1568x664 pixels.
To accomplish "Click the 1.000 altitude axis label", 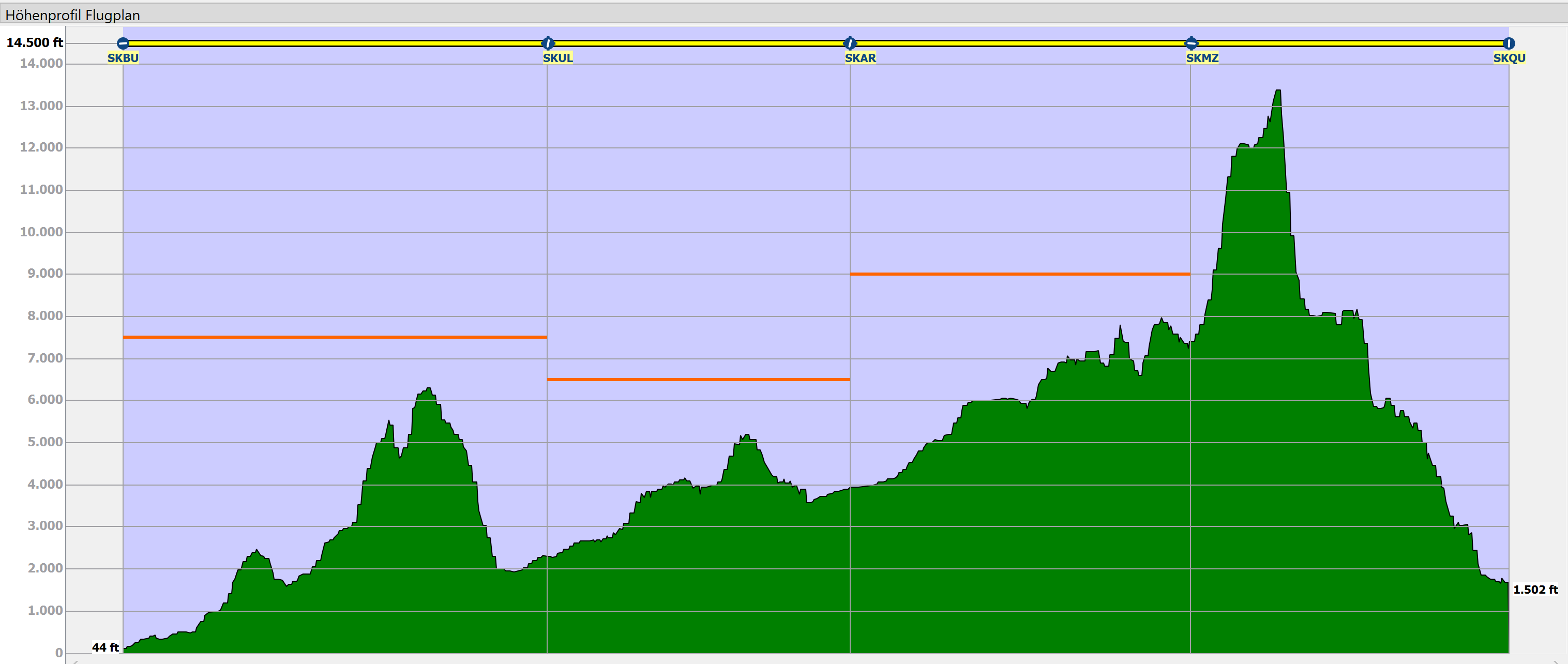I will (x=45, y=610).
